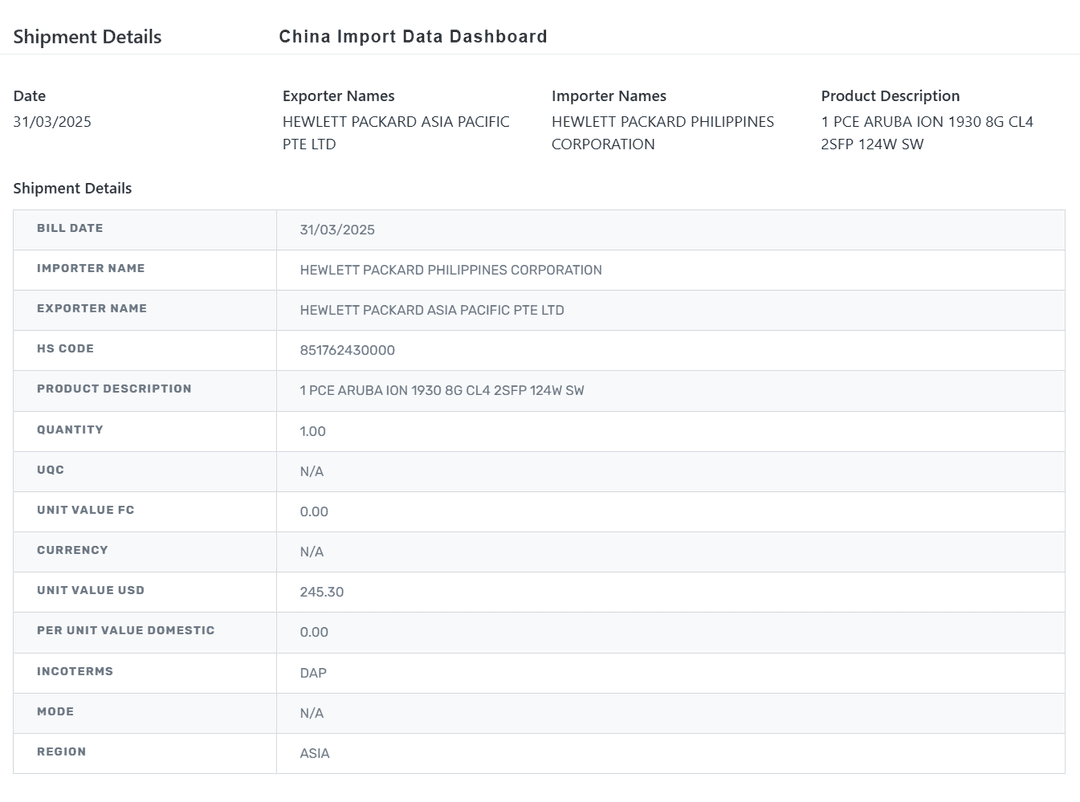The width and height of the screenshot is (1080, 802).
Task: Select the Unit Value FC amount
Action: (x=313, y=512)
